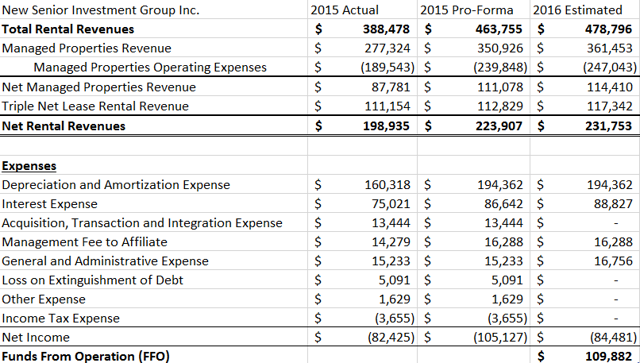Click the 16,756 General and Administrative estimate

585,261
